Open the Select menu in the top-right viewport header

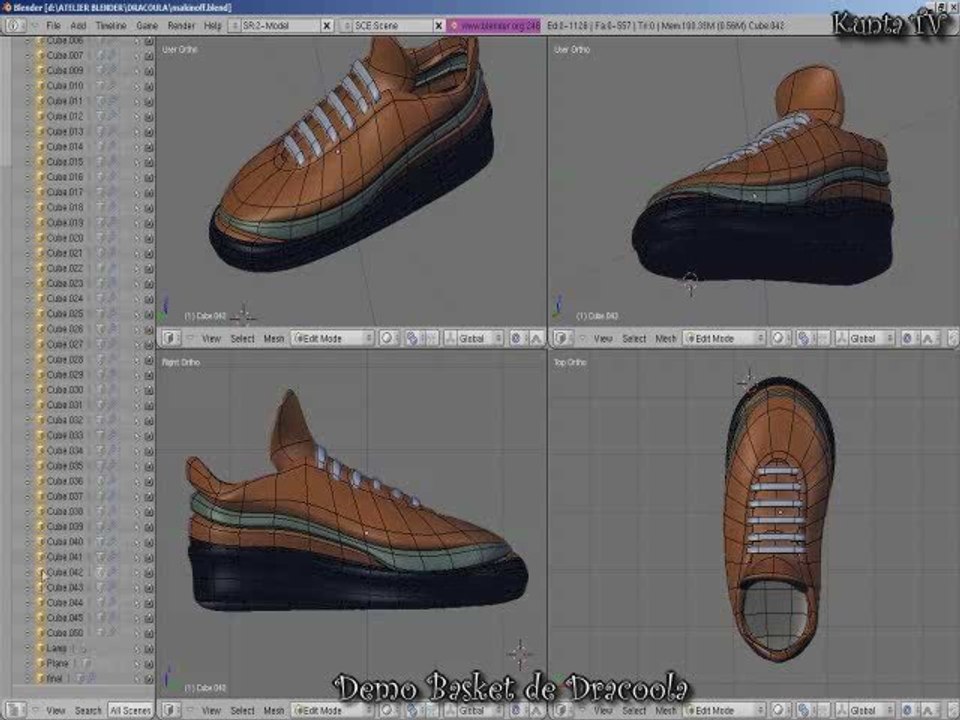coord(634,338)
